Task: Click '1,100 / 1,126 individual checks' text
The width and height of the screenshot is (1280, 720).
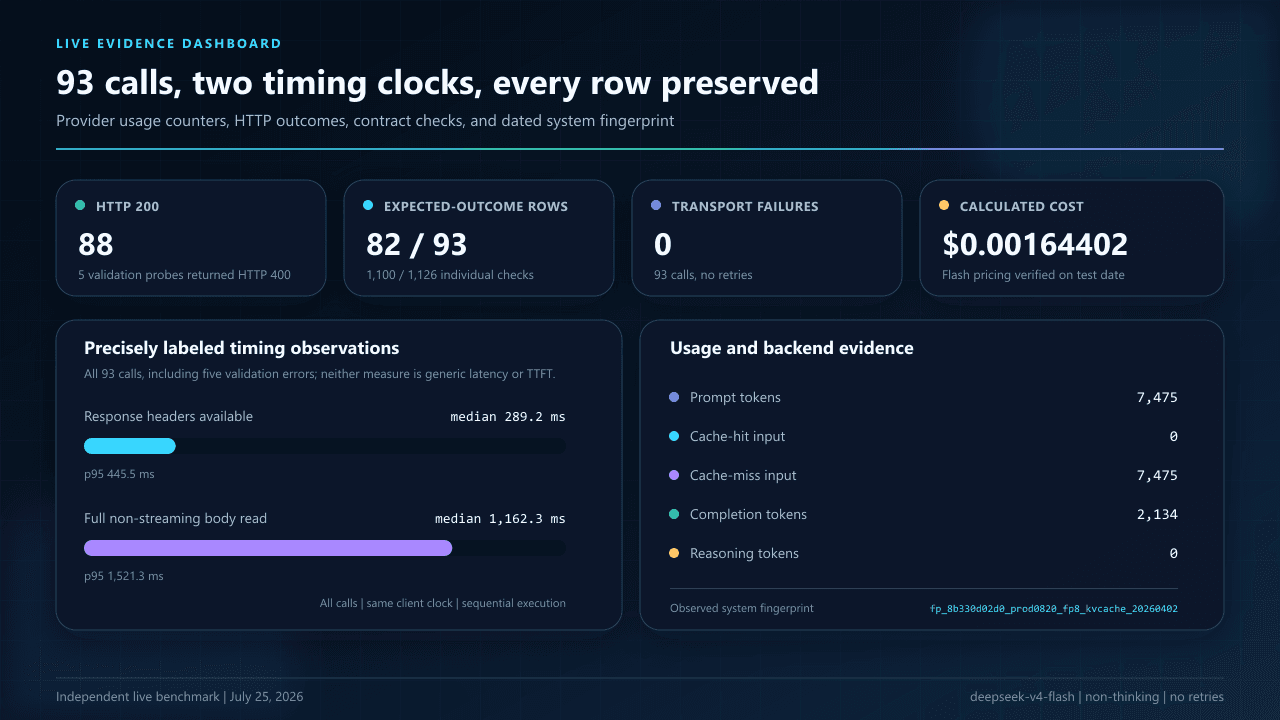Action: 450,274
